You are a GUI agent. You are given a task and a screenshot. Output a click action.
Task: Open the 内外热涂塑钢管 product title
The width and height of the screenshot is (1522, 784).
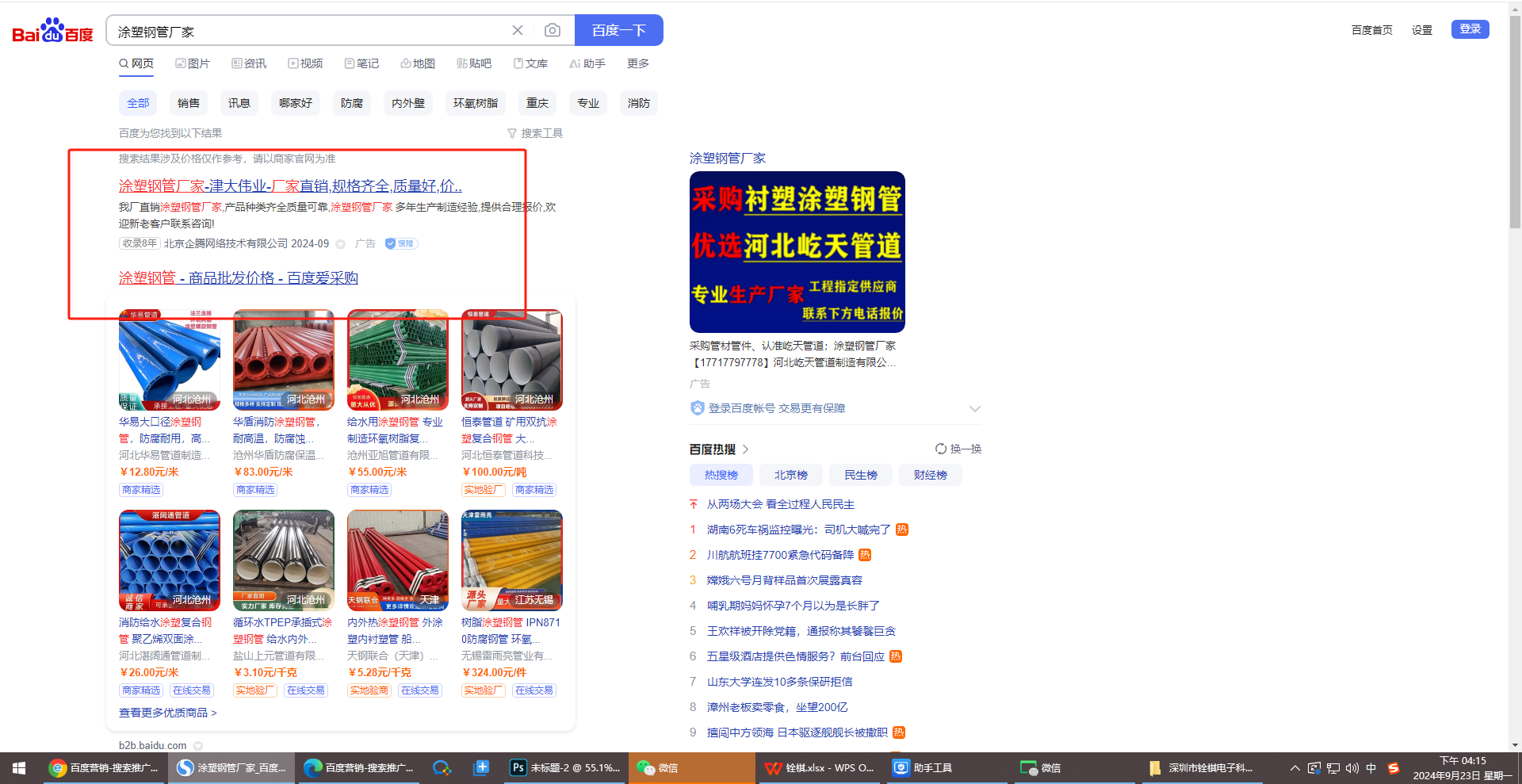(395, 631)
